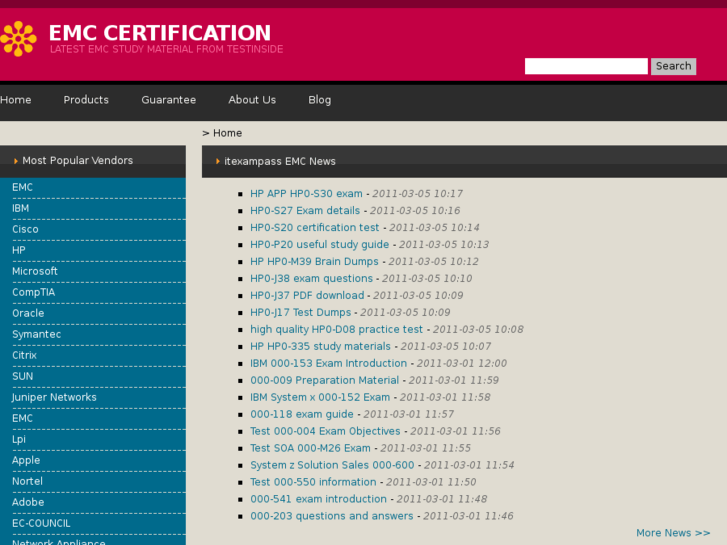727x545 pixels.
Task: Open the Home menu item
Action: (x=16, y=100)
